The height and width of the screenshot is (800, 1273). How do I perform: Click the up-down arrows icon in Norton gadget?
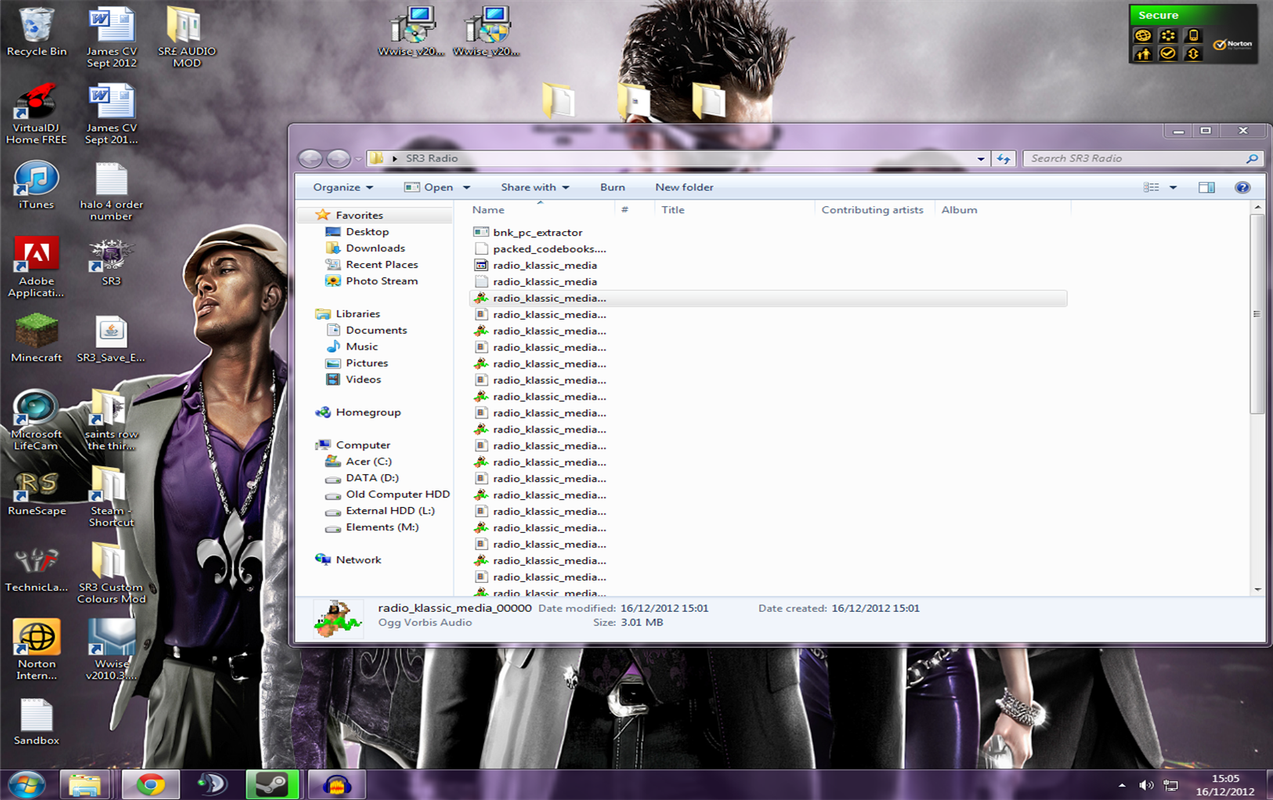point(1193,54)
